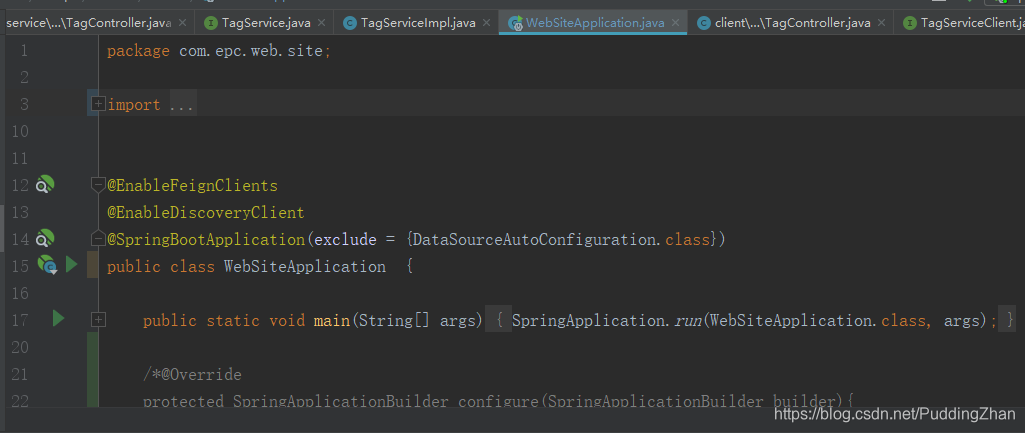Collapse fold marker at @SpringBootApplication line

[98, 239]
